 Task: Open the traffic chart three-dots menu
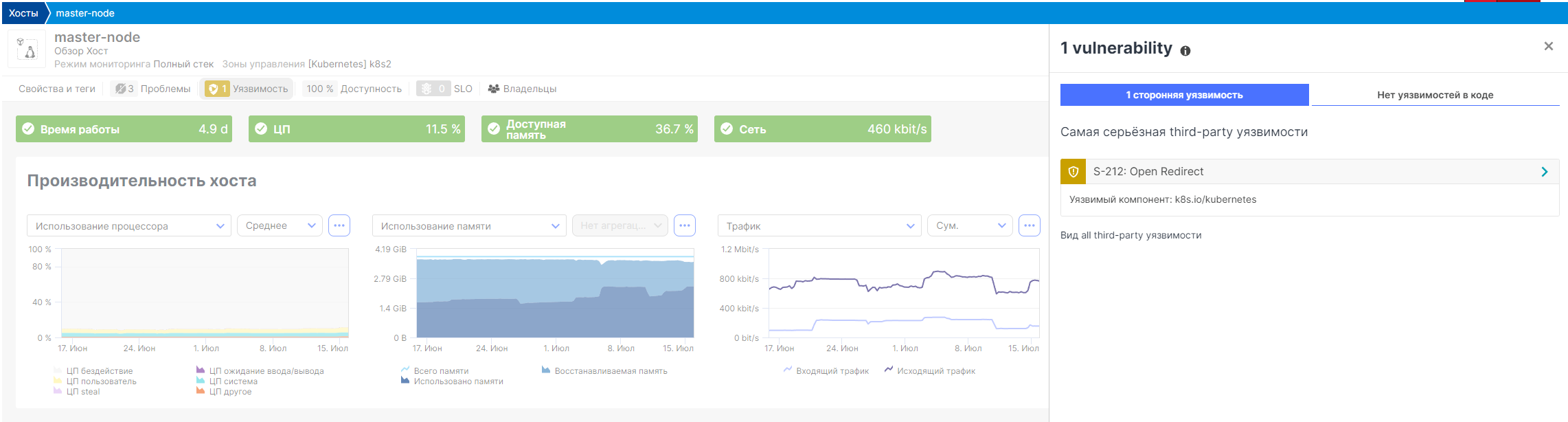click(x=1029, y=225)
